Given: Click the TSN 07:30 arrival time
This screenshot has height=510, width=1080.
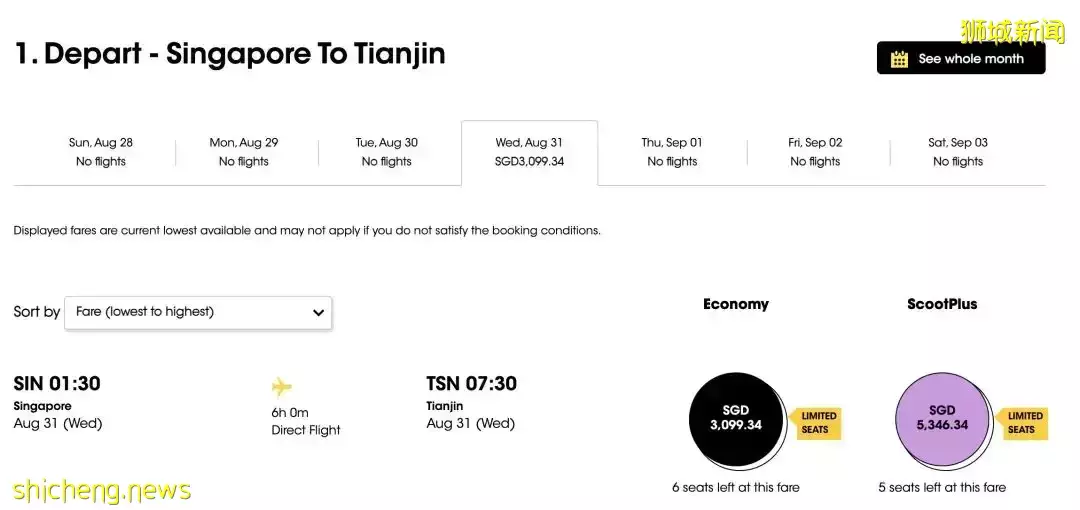Looking at the screenshot, I should point(471,383).
